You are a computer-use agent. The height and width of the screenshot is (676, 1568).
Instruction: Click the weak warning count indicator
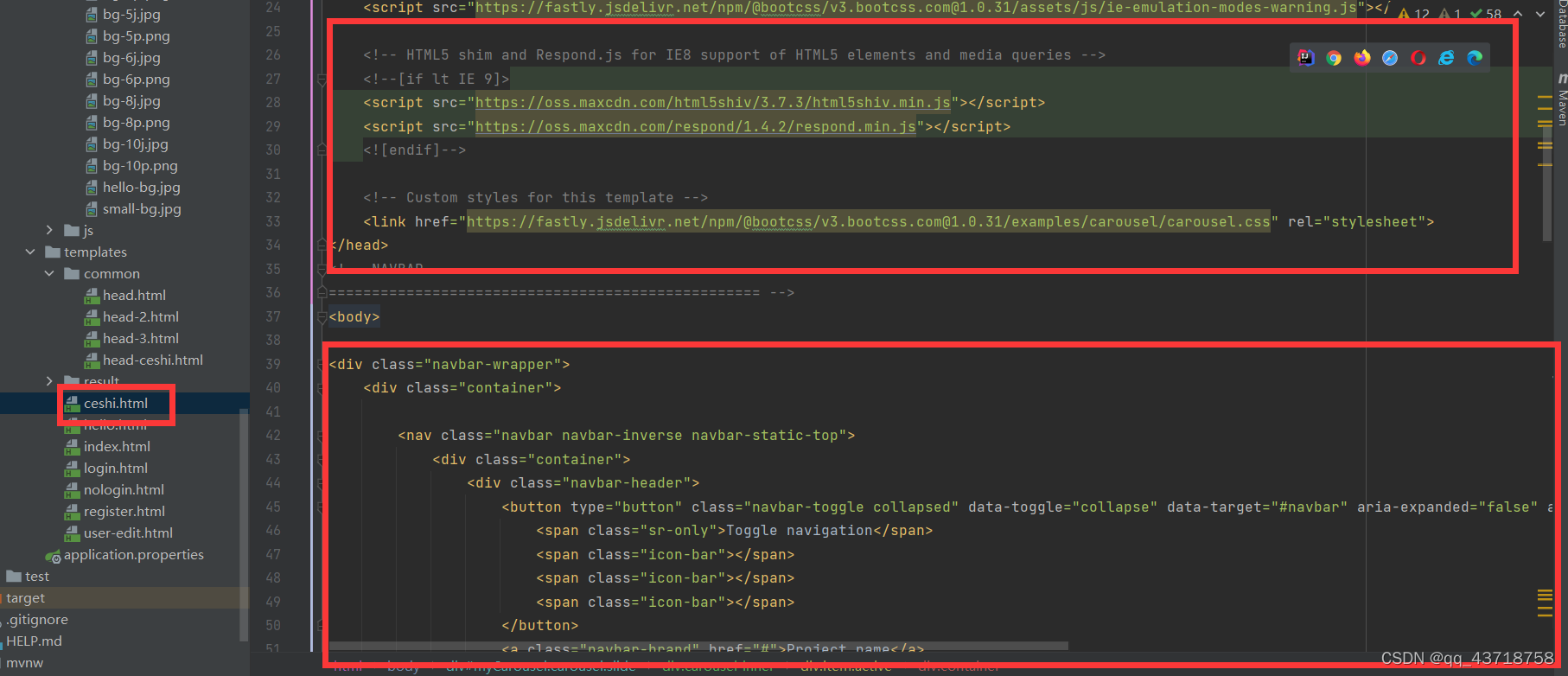(1450, 14)
